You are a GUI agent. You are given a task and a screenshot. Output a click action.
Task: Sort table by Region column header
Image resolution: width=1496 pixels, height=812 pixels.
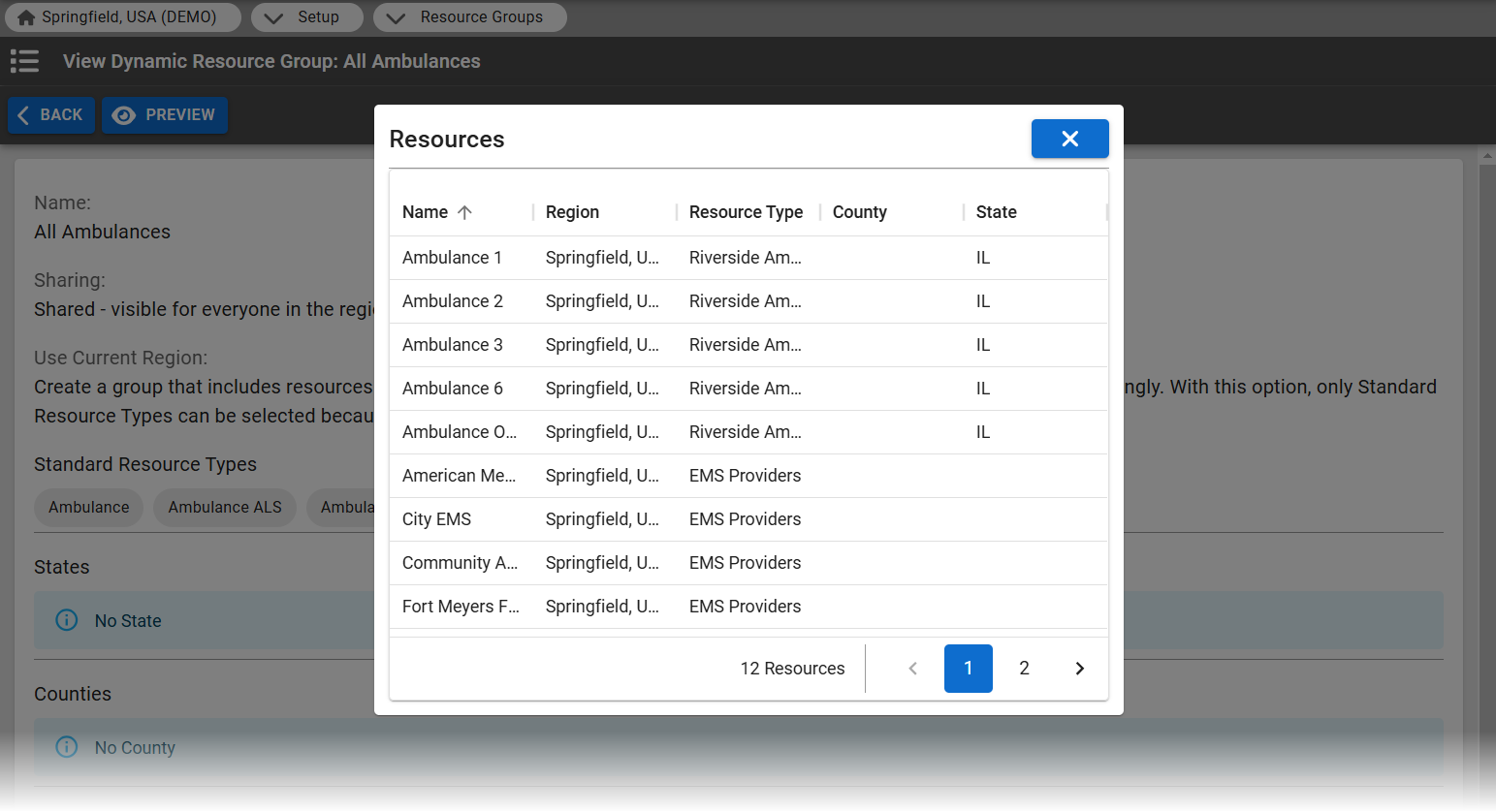click(572, 212)
